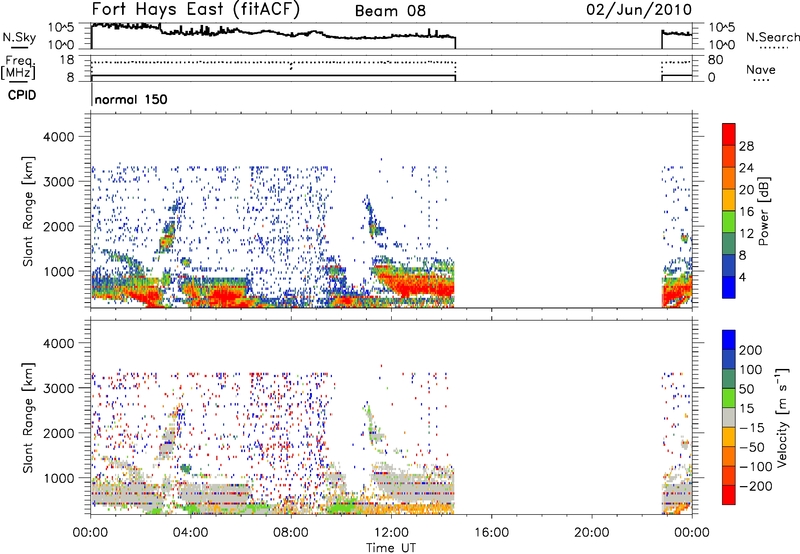800x554 pixels.
Task: Click the '08:00' time axis tick label
Action: click(291, 533)
